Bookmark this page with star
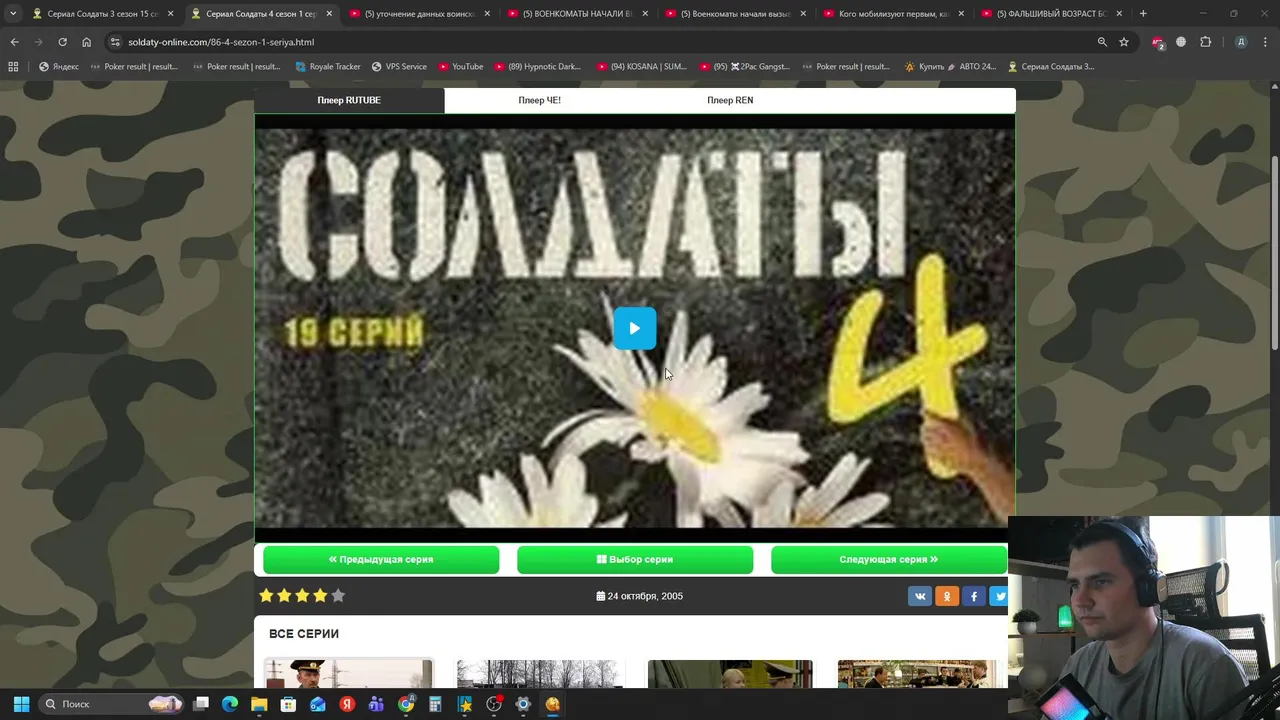 click(1124, 42)
